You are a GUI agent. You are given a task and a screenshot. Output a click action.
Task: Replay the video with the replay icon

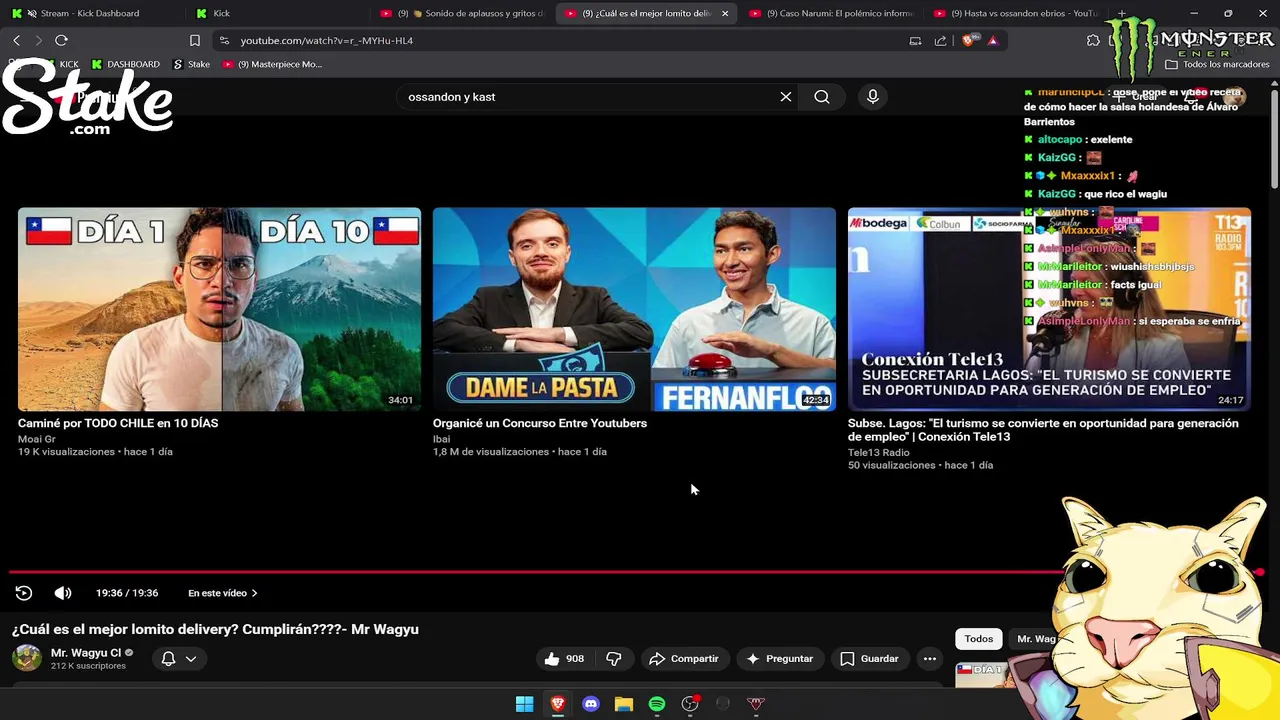click(x=24, y=593)
